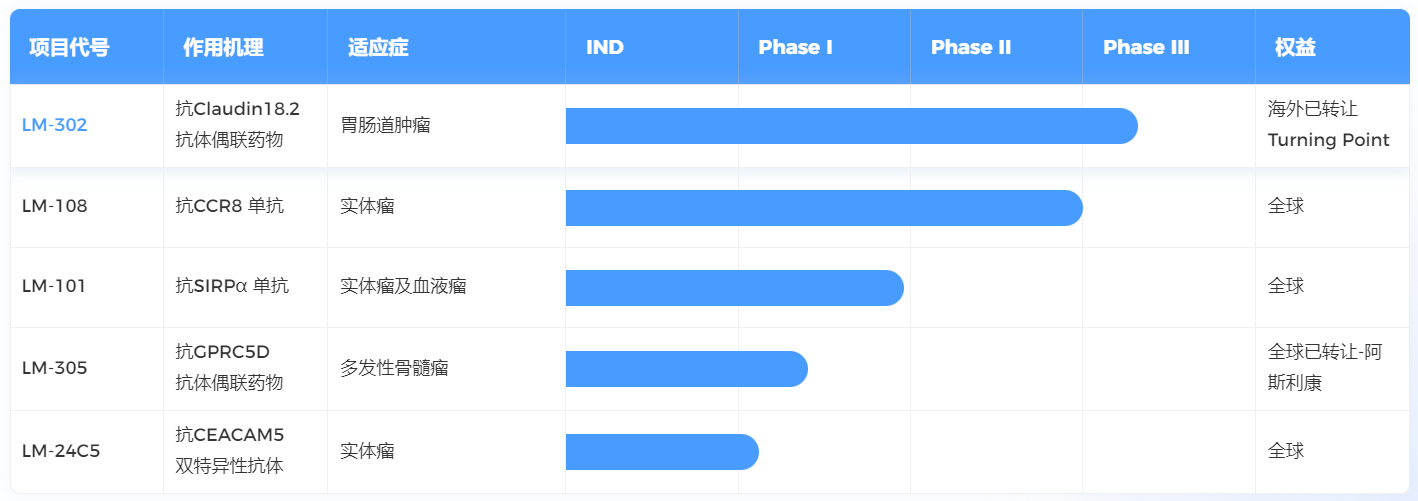Click the 作用机理 column header
The height and width of the screenshot is (501, 1418).
[x=223, y=48]
